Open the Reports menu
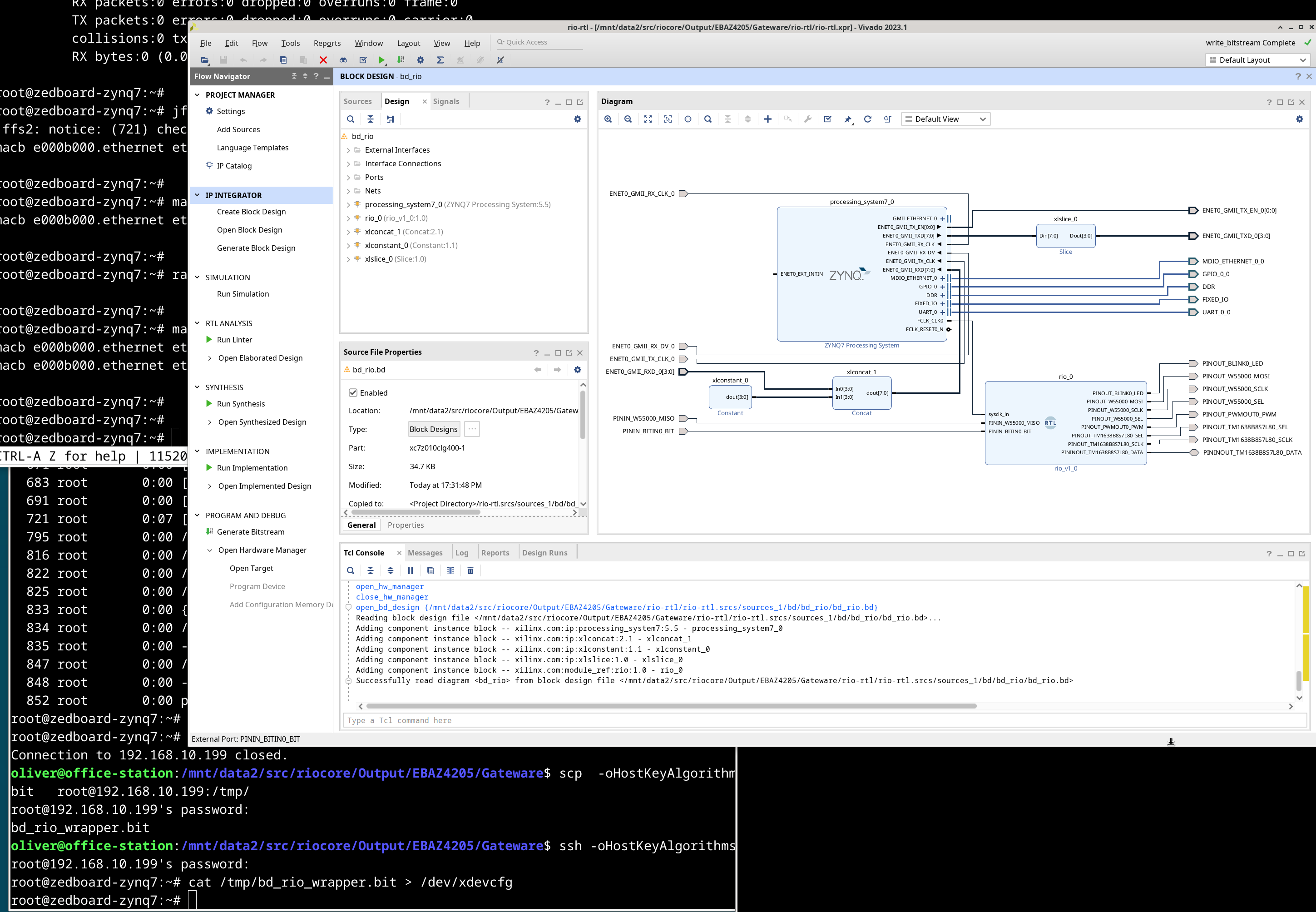 (x=327, y=44)
